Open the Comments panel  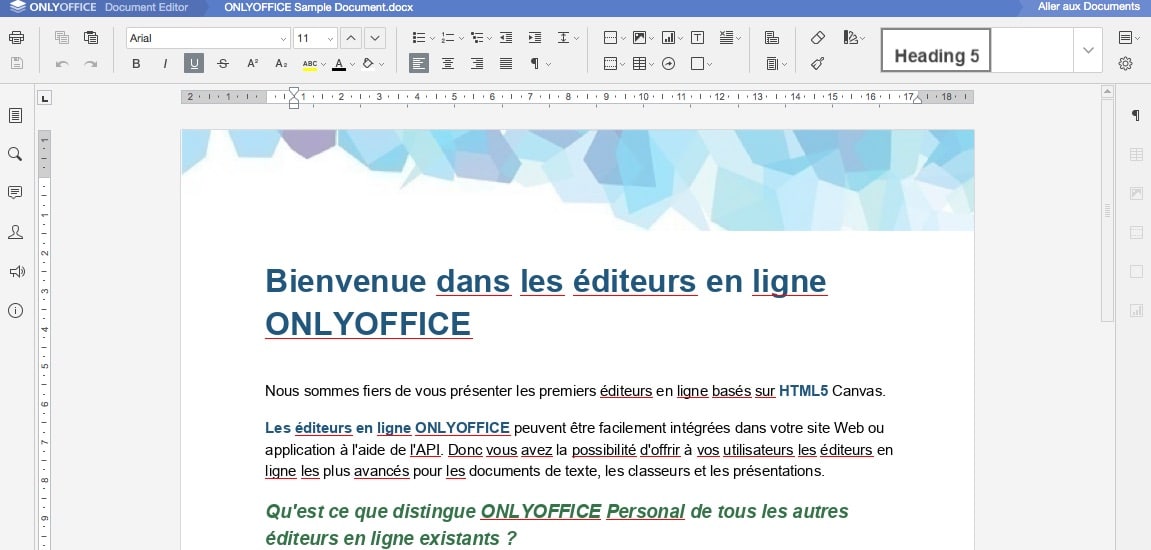(x=15, y=193)
